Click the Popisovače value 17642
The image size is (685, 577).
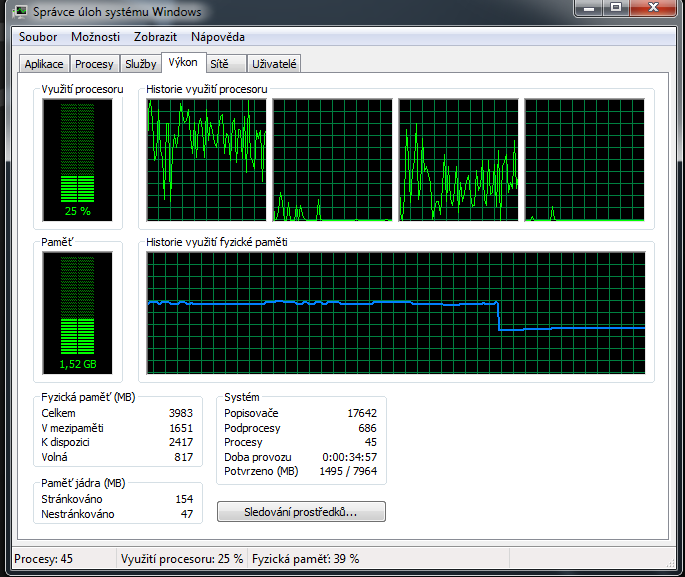click(362, 413)
